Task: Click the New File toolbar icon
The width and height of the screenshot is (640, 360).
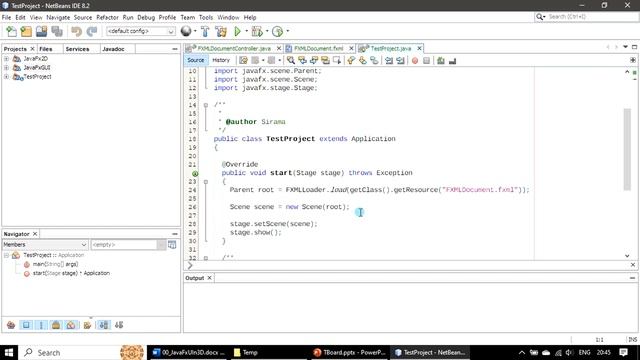Action: pyautogui.click(x=11, y=31)
